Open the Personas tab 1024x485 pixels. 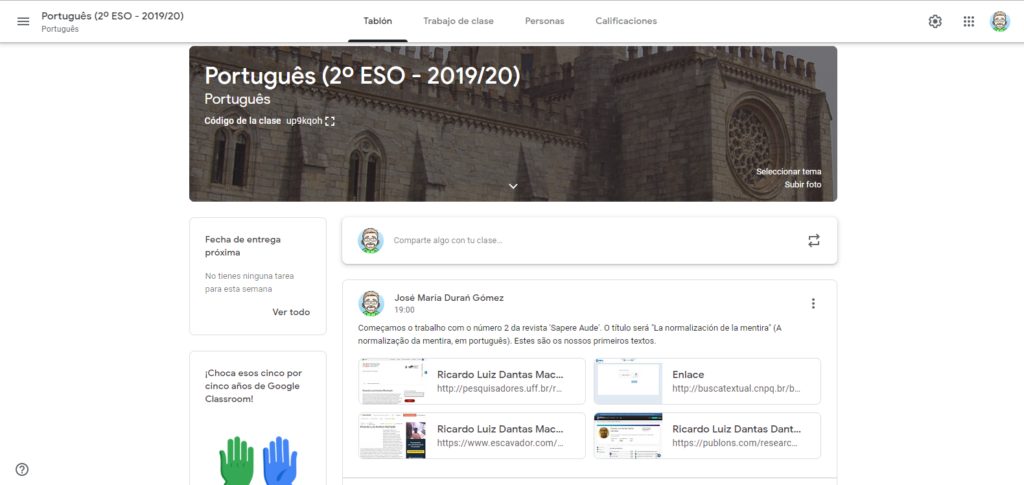tap(544, 21)
